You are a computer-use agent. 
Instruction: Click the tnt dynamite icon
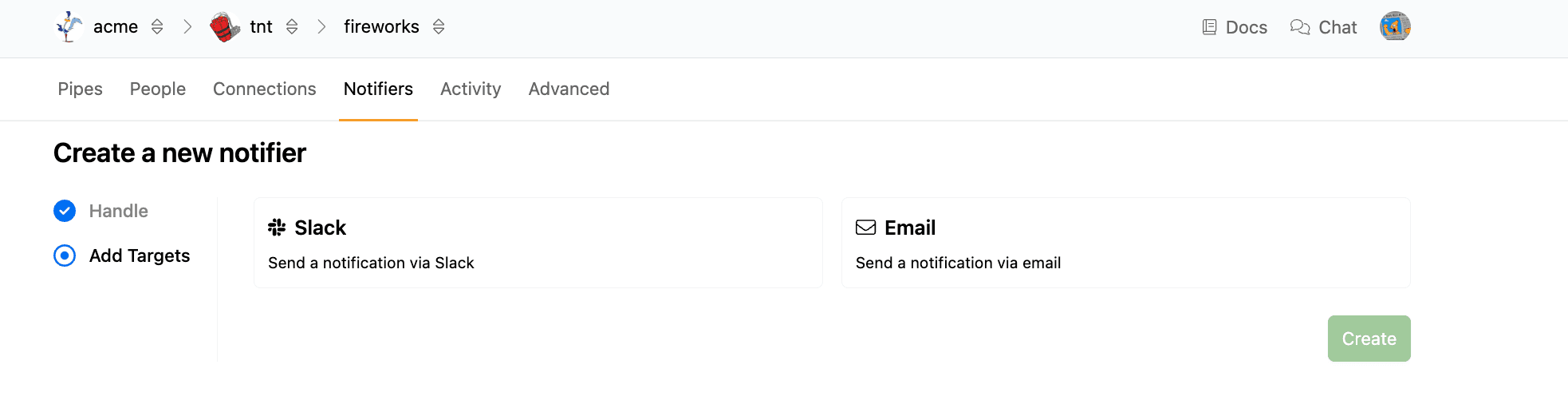[225, 27]
